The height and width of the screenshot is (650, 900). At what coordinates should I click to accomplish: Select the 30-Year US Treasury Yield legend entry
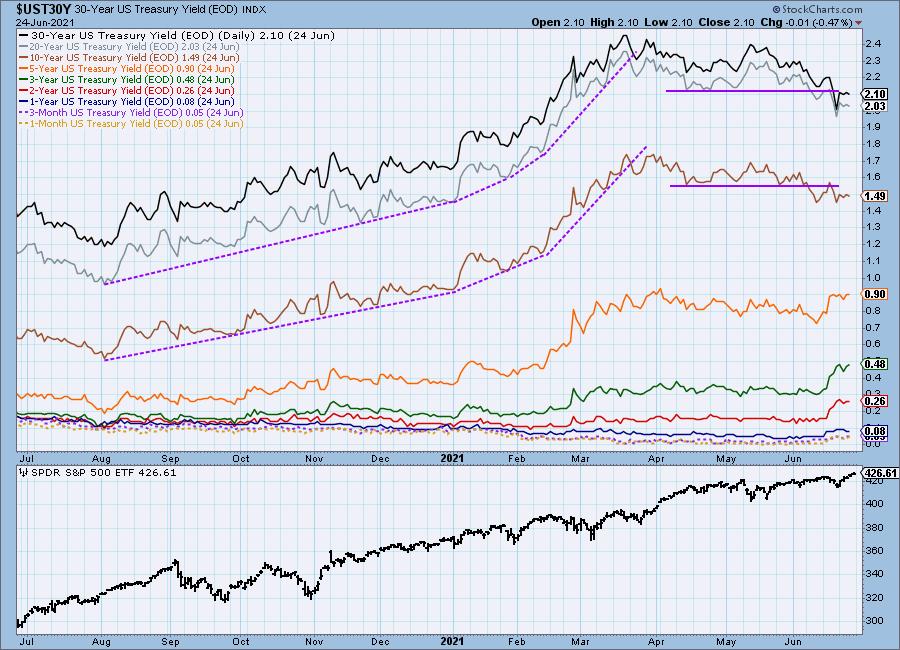[177, 35]
